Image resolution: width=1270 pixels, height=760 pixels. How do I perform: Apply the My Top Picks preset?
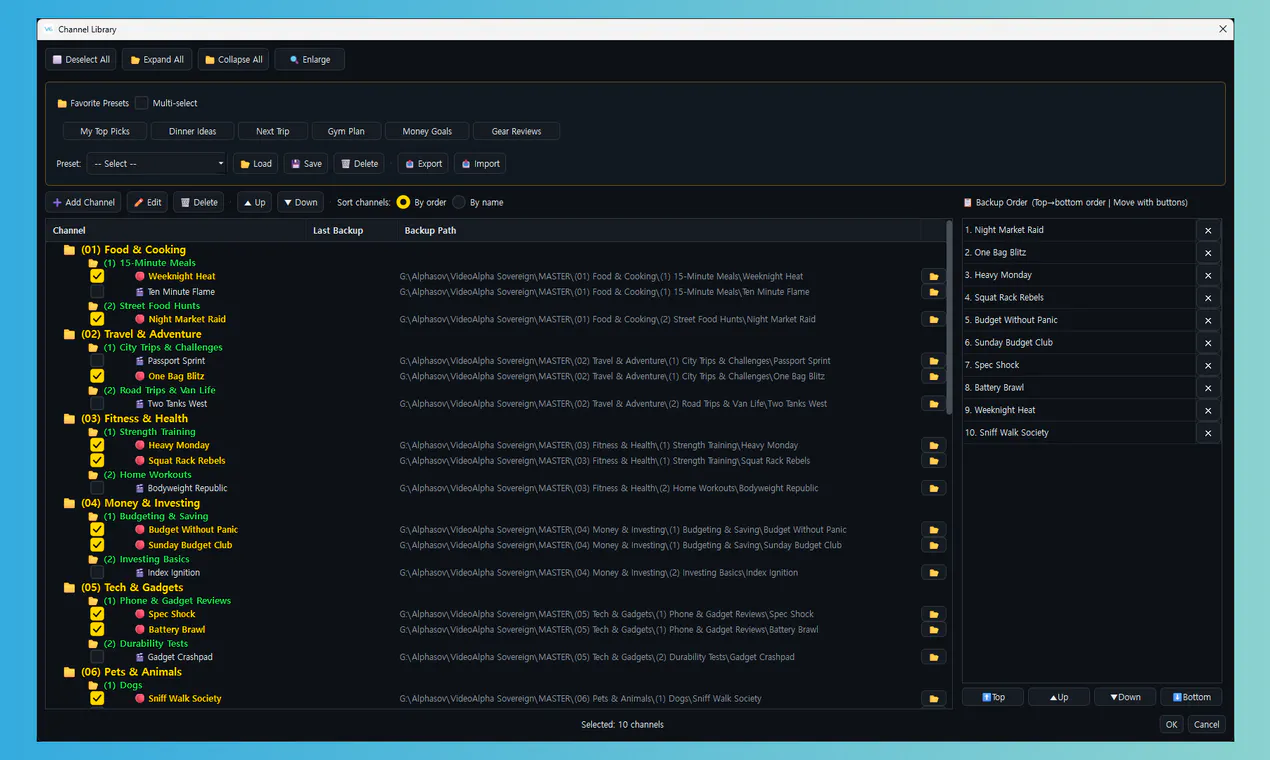[x=105, y=131]
